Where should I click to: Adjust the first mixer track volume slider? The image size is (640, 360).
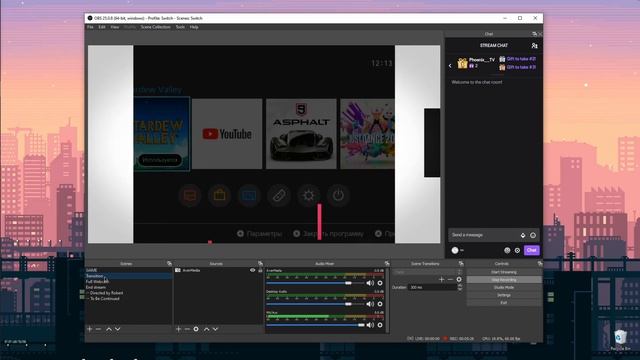[x=315, y=283]
